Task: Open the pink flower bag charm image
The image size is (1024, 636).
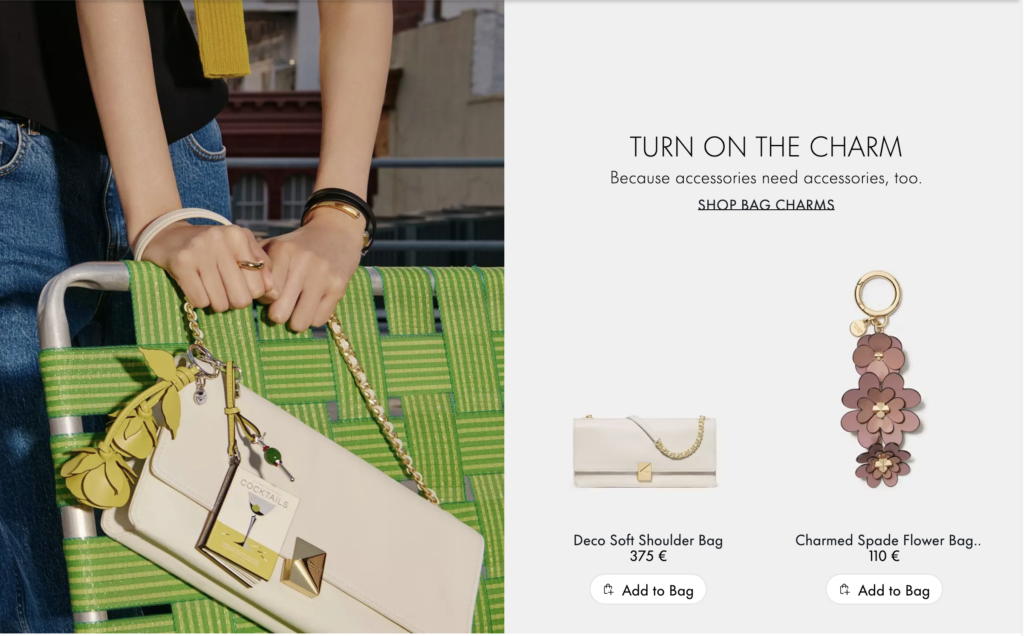Action: pyautogui.click(x=880, y=380)
